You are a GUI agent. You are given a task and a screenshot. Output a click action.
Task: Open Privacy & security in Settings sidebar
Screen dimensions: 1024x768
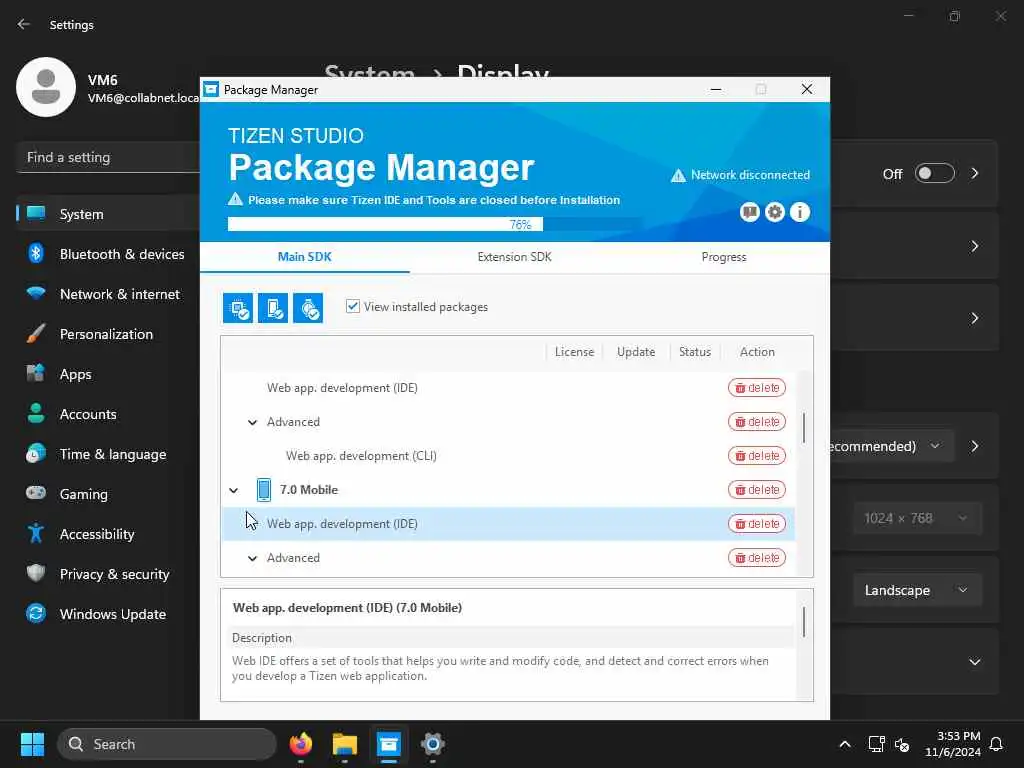[107, 574]
